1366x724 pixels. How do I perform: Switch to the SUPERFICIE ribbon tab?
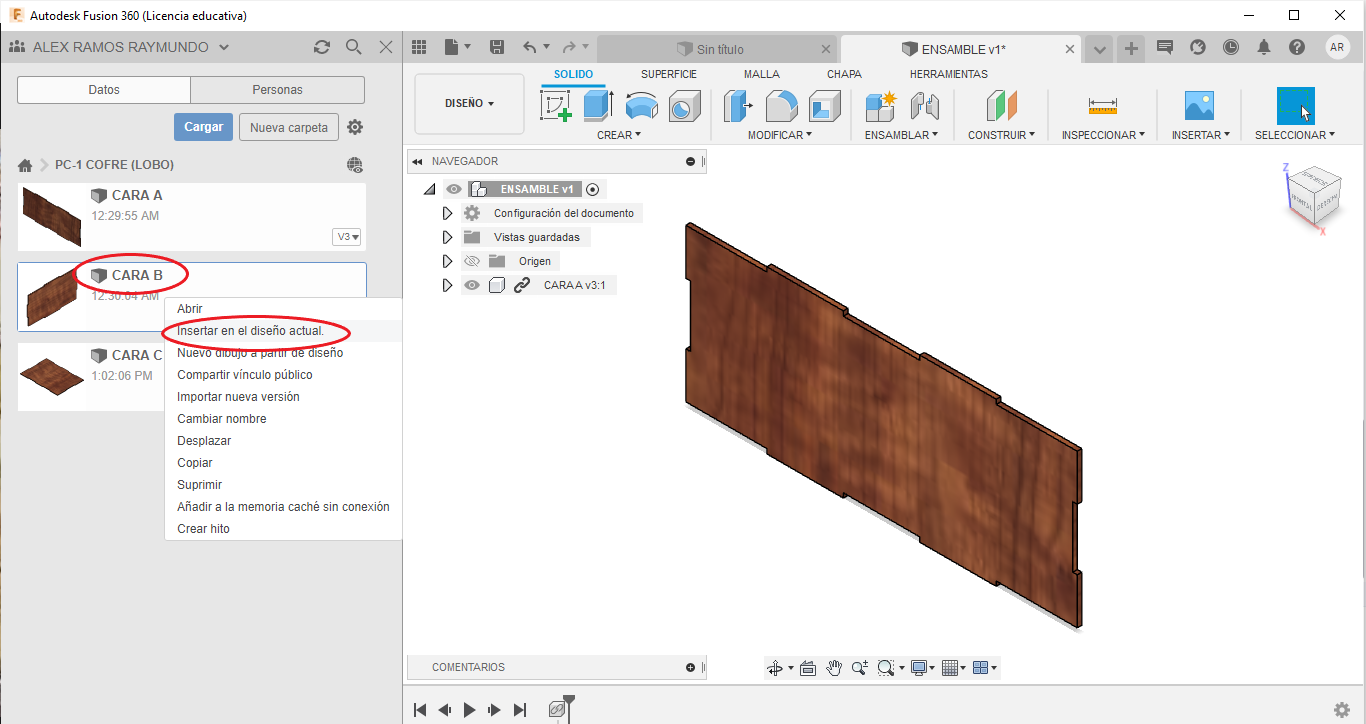[668, 74]
